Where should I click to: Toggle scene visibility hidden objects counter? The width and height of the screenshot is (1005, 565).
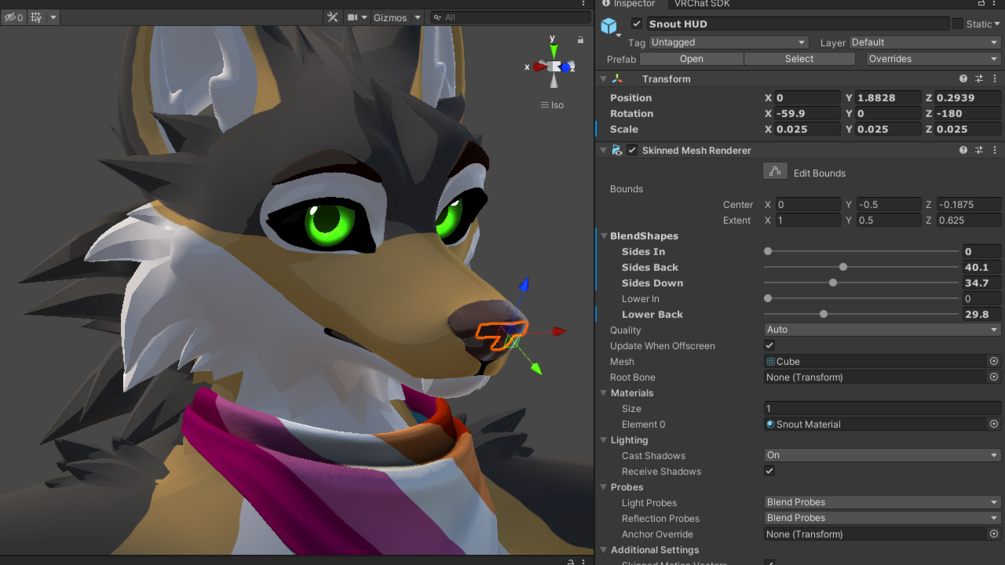tap(13, 17)
